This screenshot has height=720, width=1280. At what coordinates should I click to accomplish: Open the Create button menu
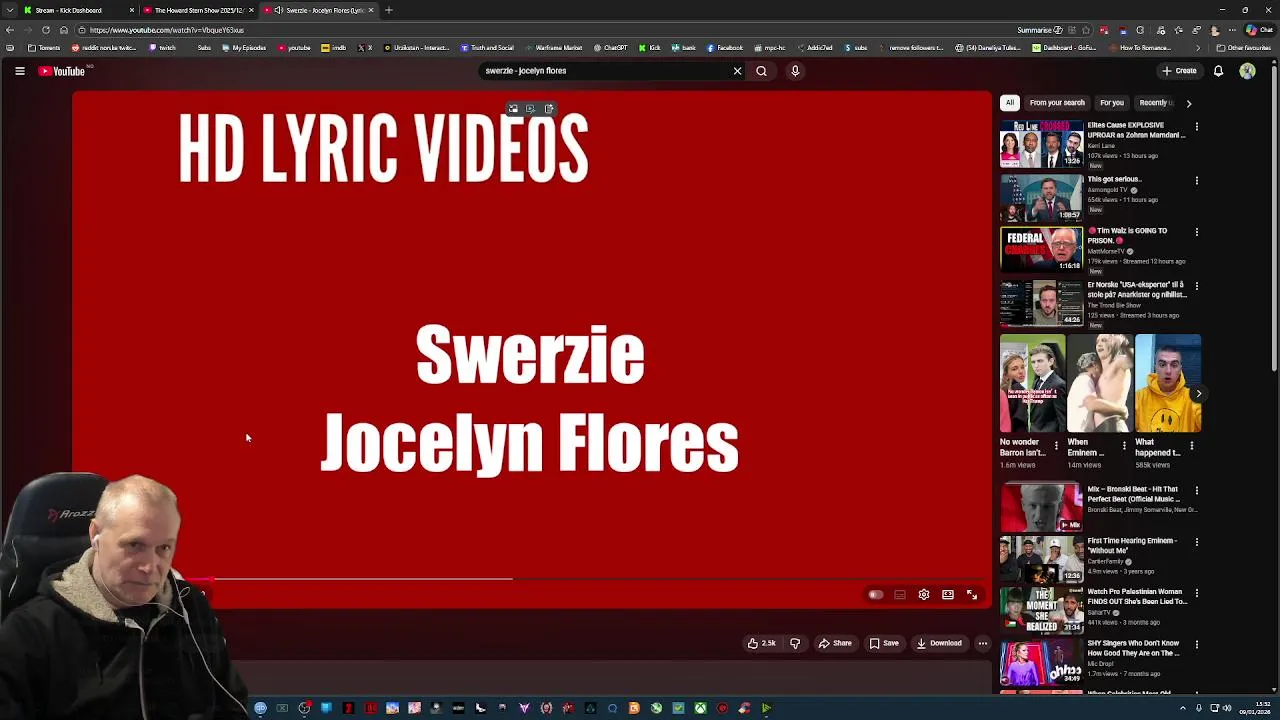1179,71
